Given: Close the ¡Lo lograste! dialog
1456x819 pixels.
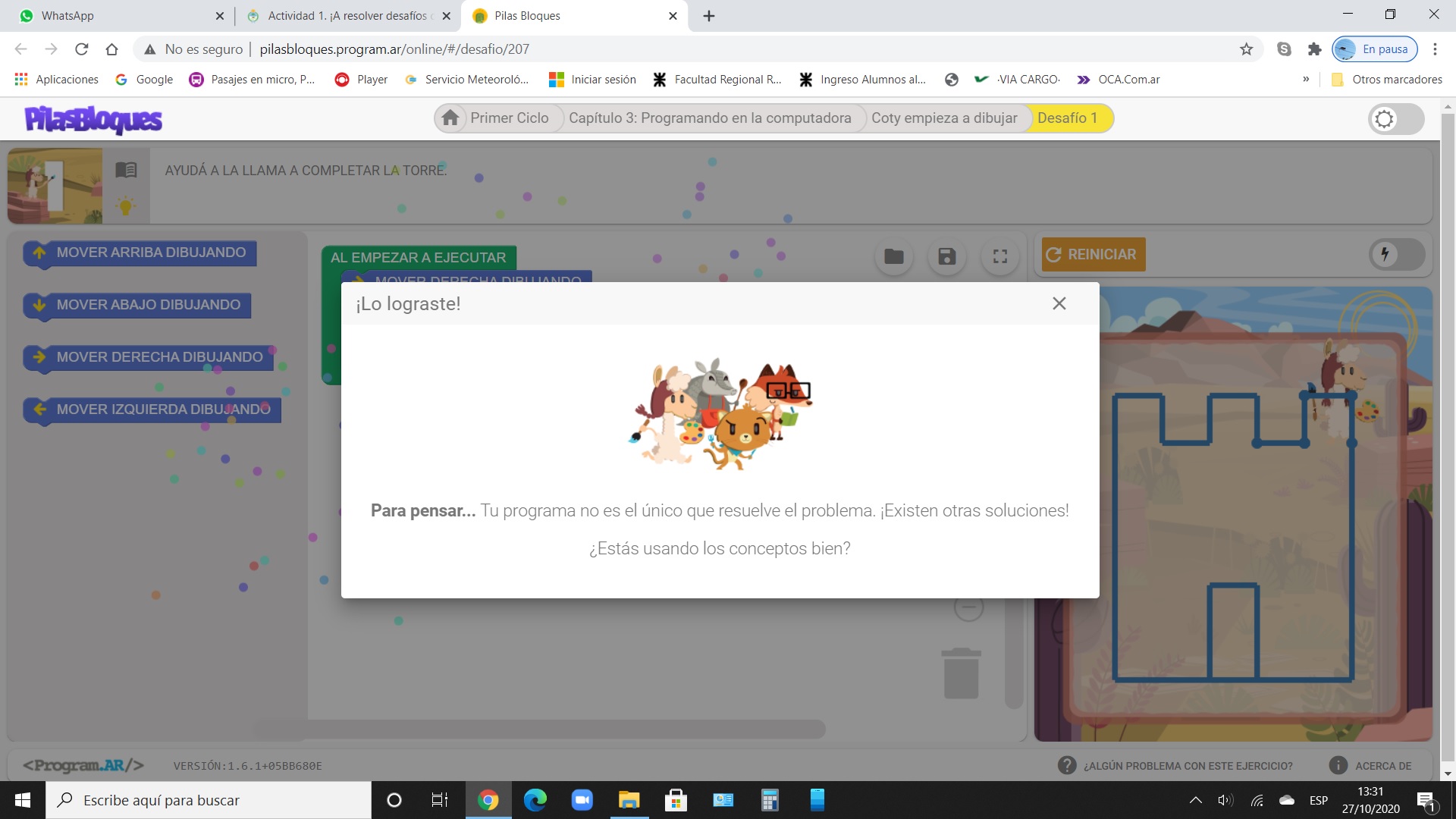Looking at the screenshot, I should pos(1059,303).
